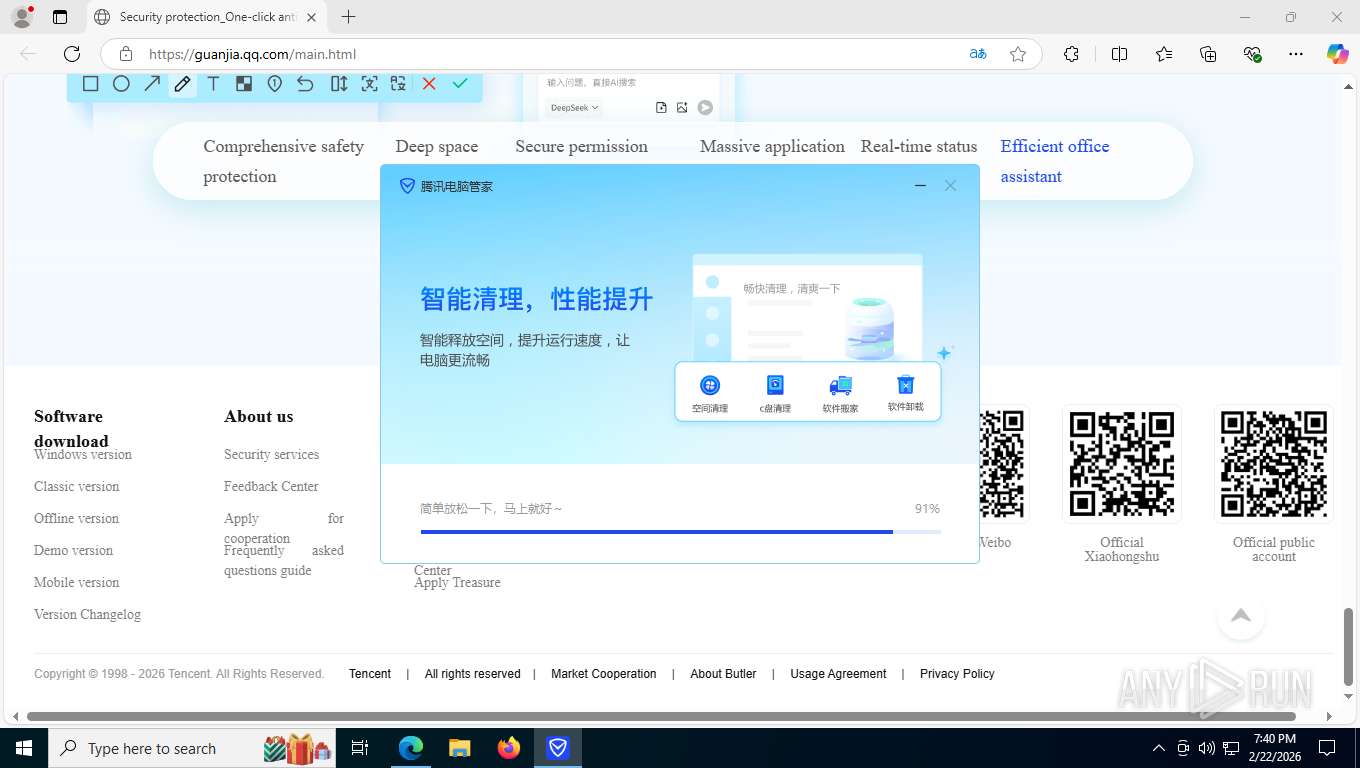Click the translate screenshot icon
The width and height of the screenshot is (1360, 768).
pyautogui.click(x=398, y=84)
